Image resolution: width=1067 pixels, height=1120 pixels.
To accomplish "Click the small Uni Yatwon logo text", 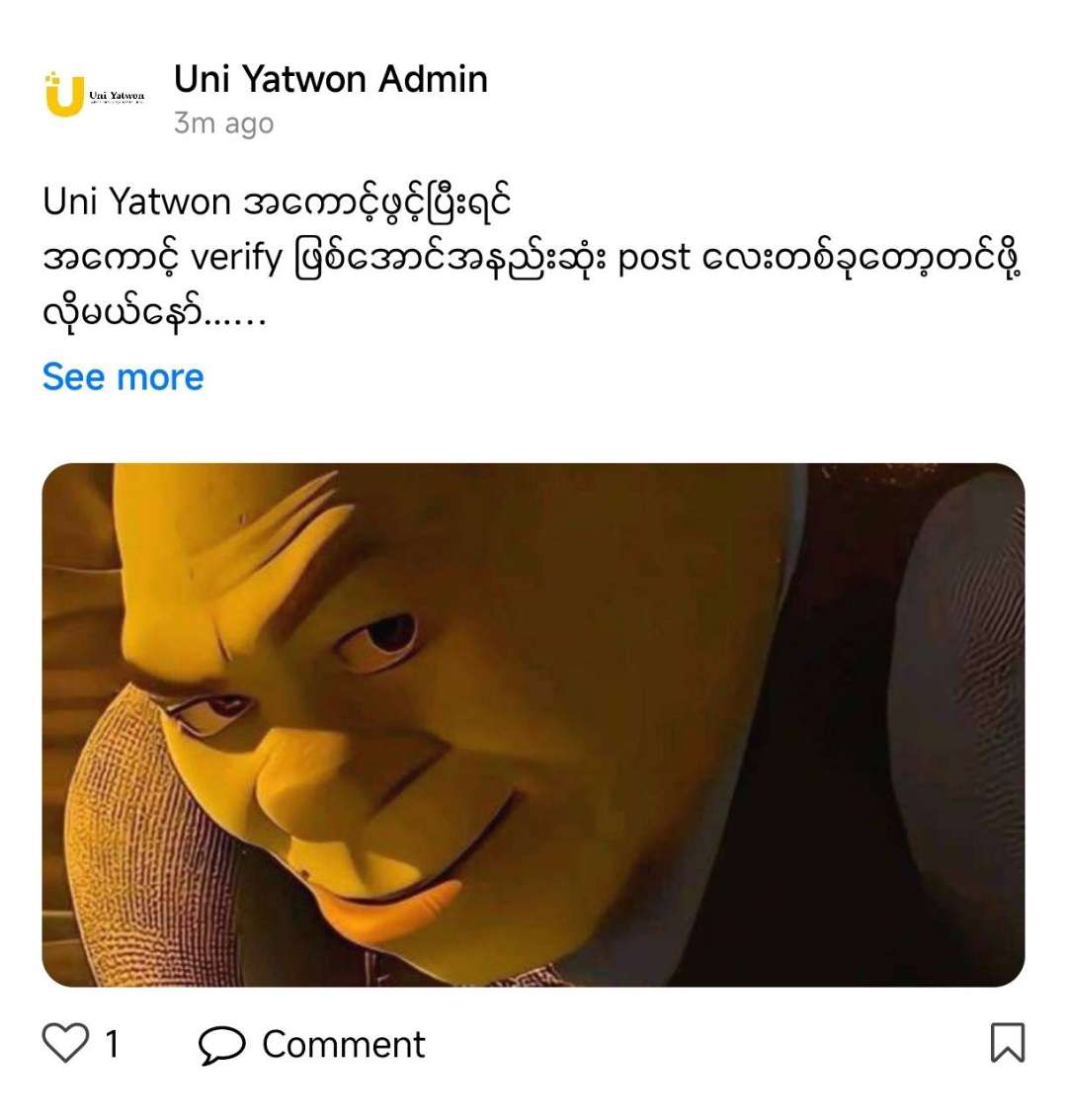I will pyautogui.click(x=117, y=97).
